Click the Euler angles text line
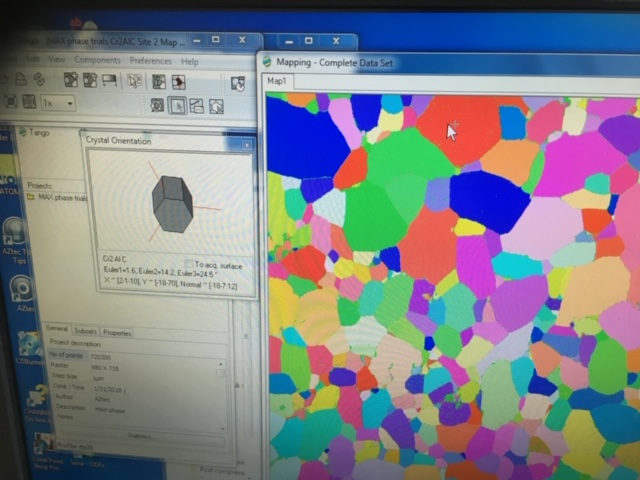This screenshot has height=480, width=640. click(160, 271)
